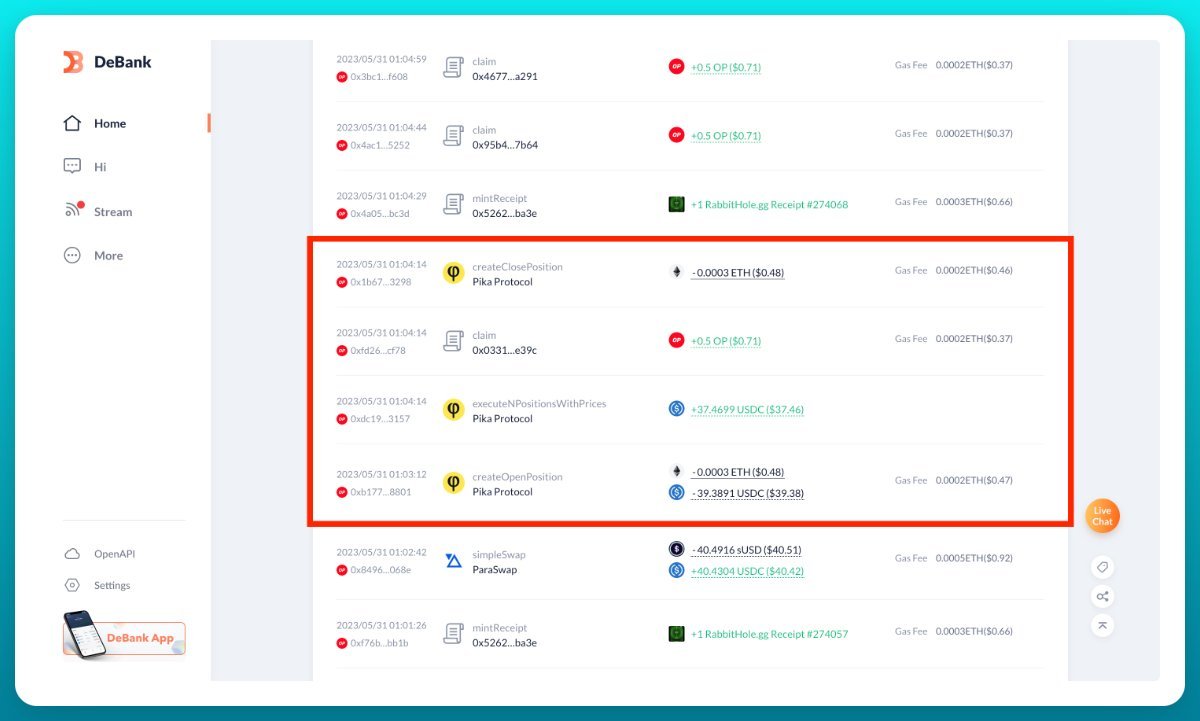Open contract address 0x95b4...7b64
The image size is (1200, 721).
(x=505, y=145)
